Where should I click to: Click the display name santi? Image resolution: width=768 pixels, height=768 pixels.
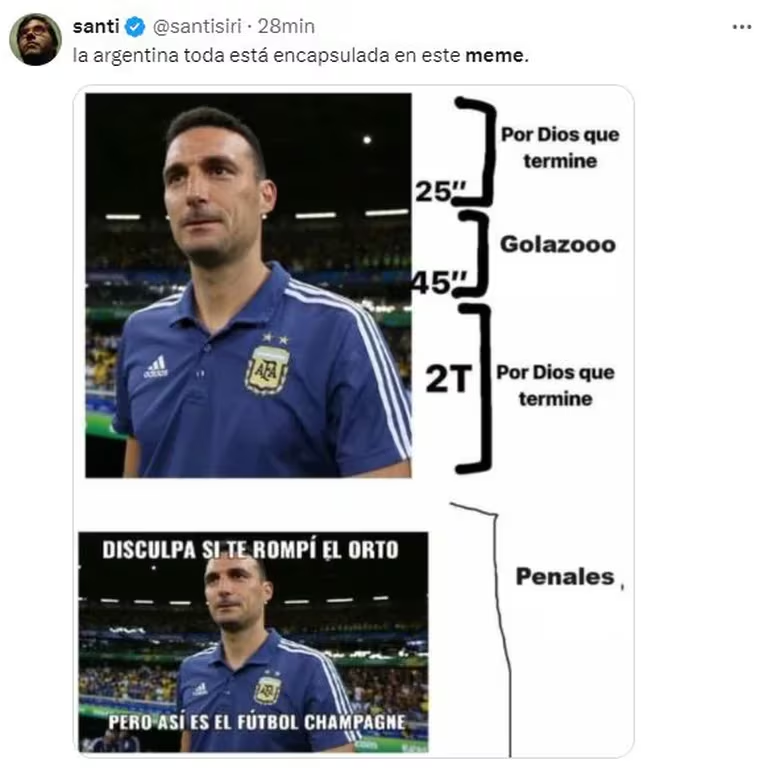click(96, 26)
